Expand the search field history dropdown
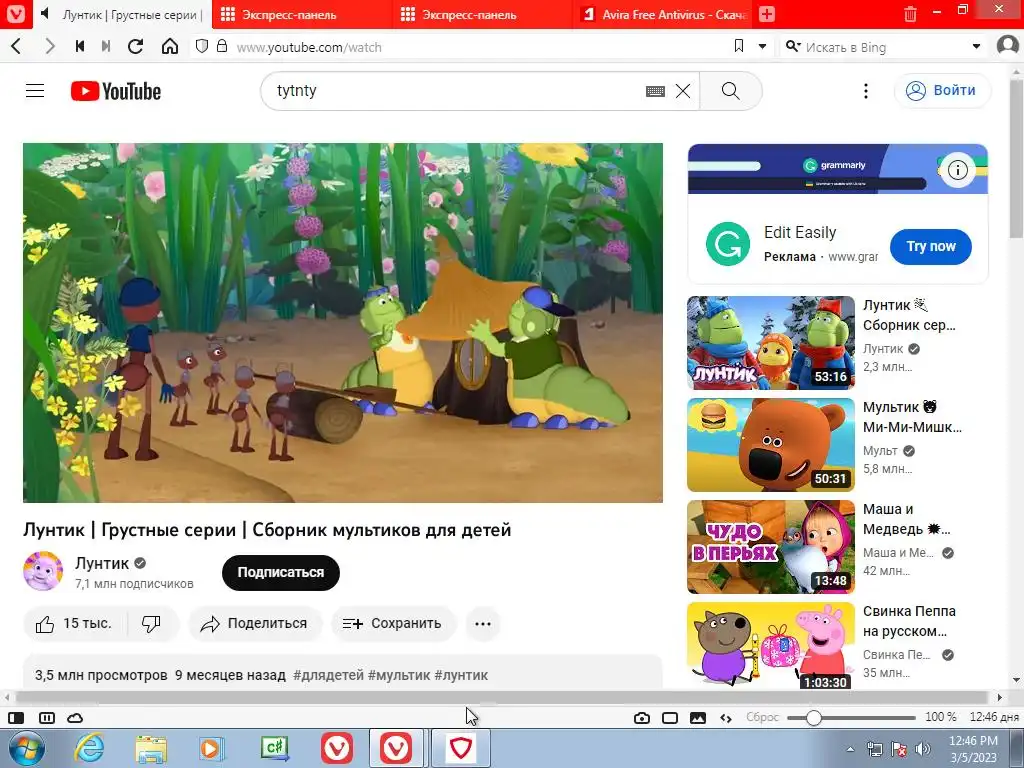Screen dimensions: 1024x768 [x=976, y=46]
